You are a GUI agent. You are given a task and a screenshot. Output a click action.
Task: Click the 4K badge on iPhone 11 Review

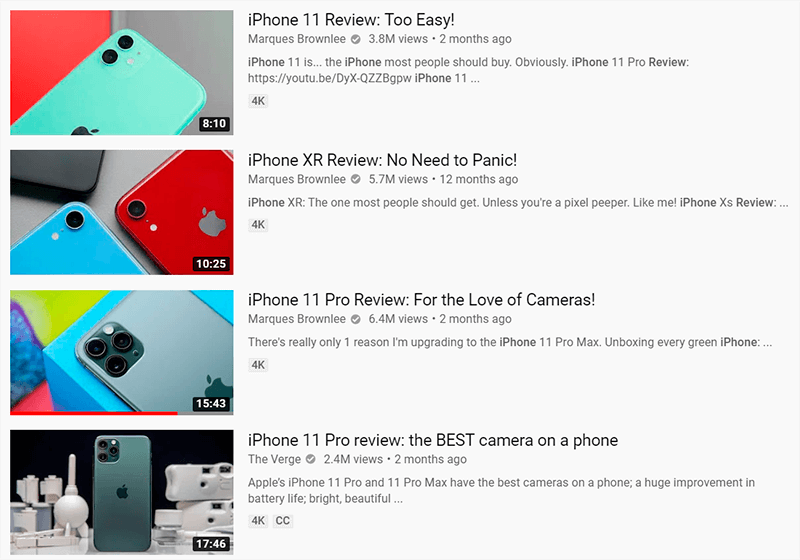coord(258,101)
